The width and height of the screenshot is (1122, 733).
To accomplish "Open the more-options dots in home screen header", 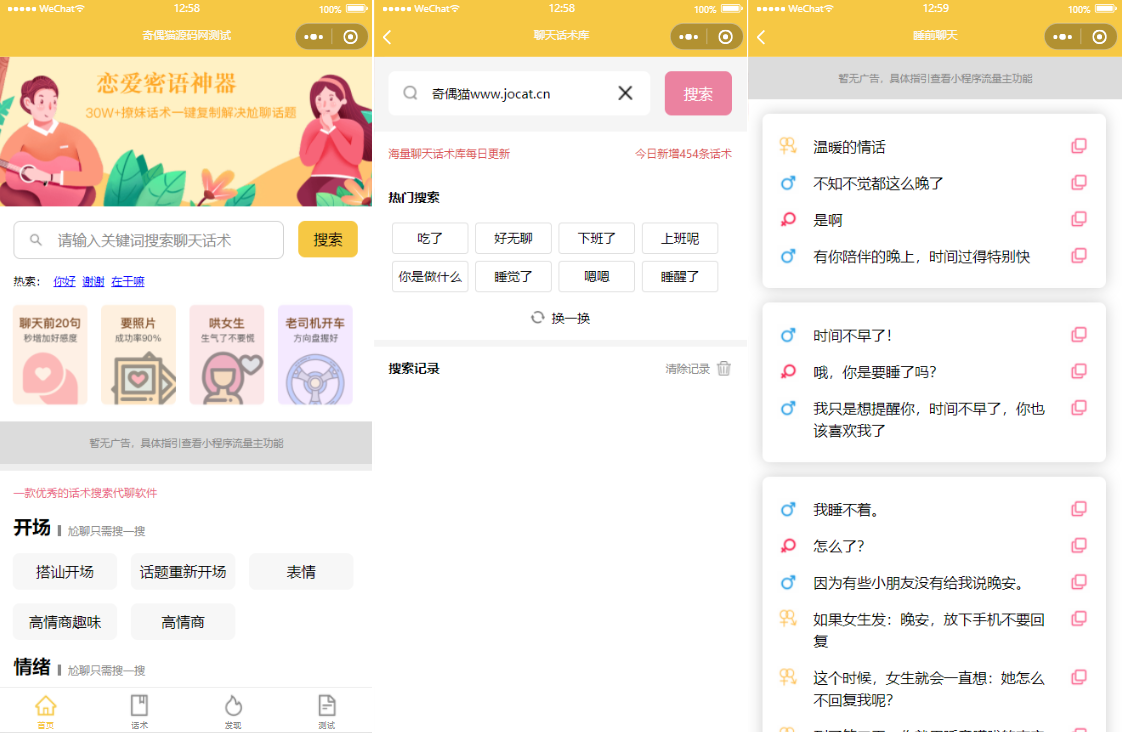I will coord(313,37).
